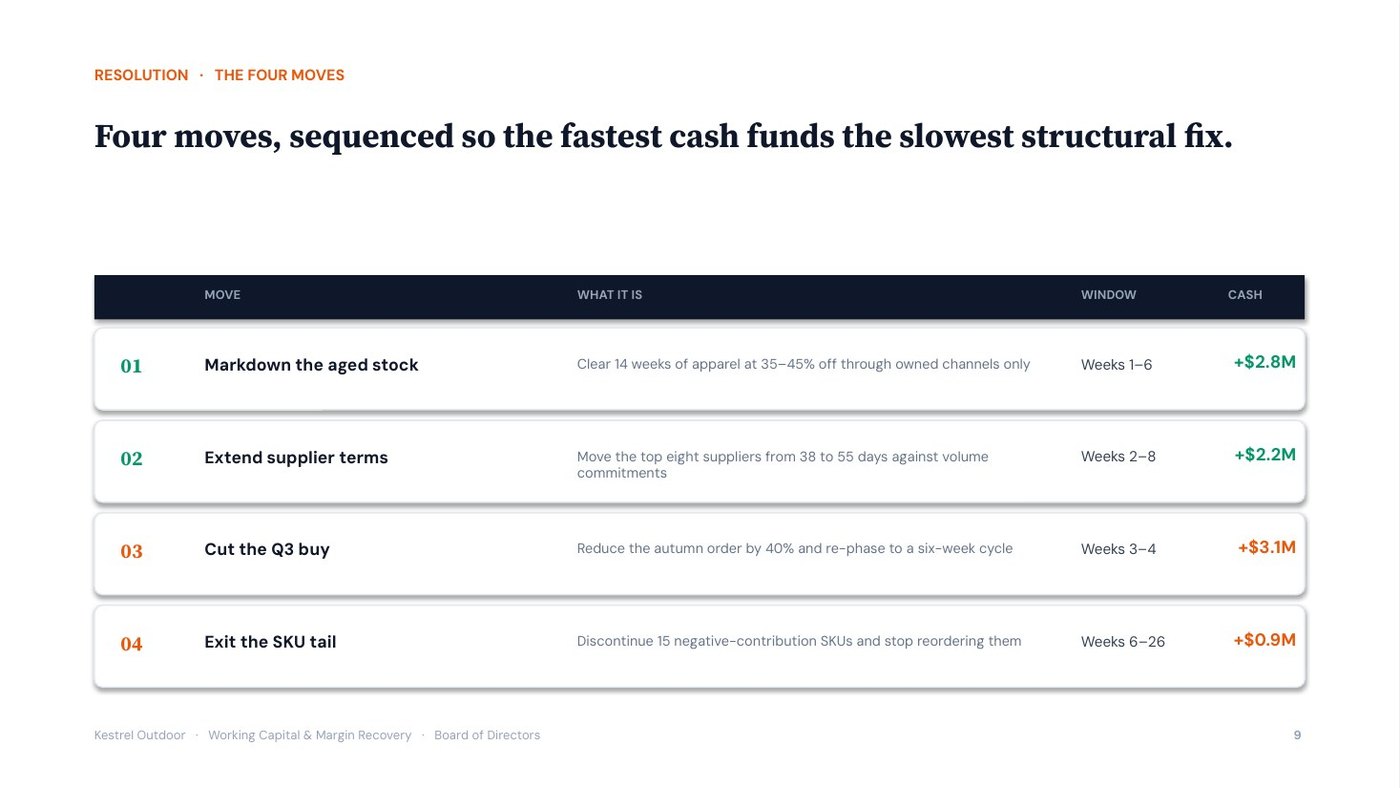
Task: Click the +$0.9M cash figure
Action: point(1265,640)
